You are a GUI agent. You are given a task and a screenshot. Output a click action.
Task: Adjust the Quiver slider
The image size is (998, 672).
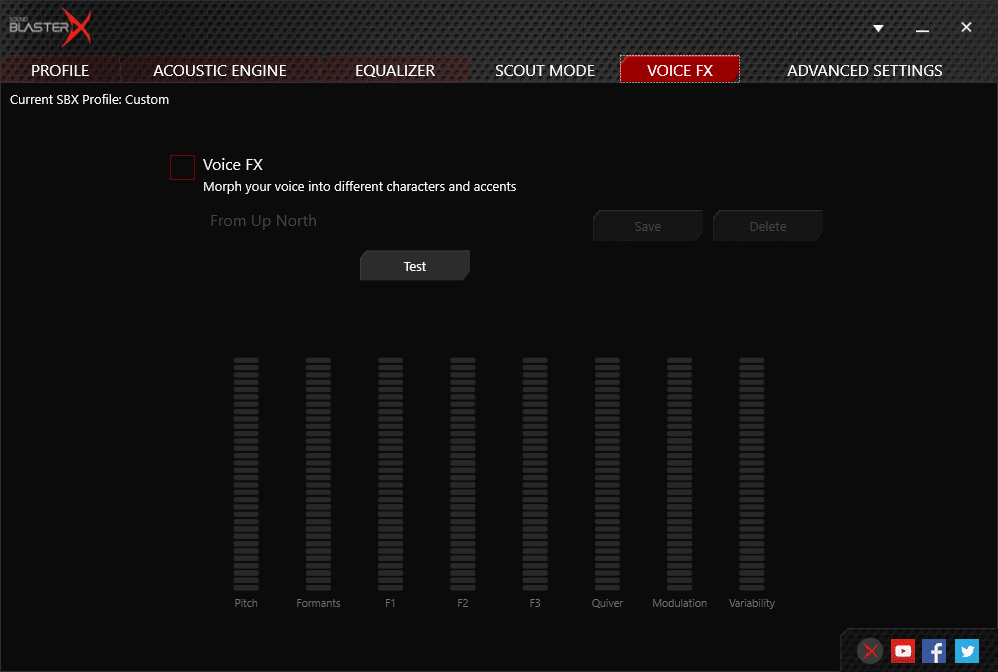point(607,473)
